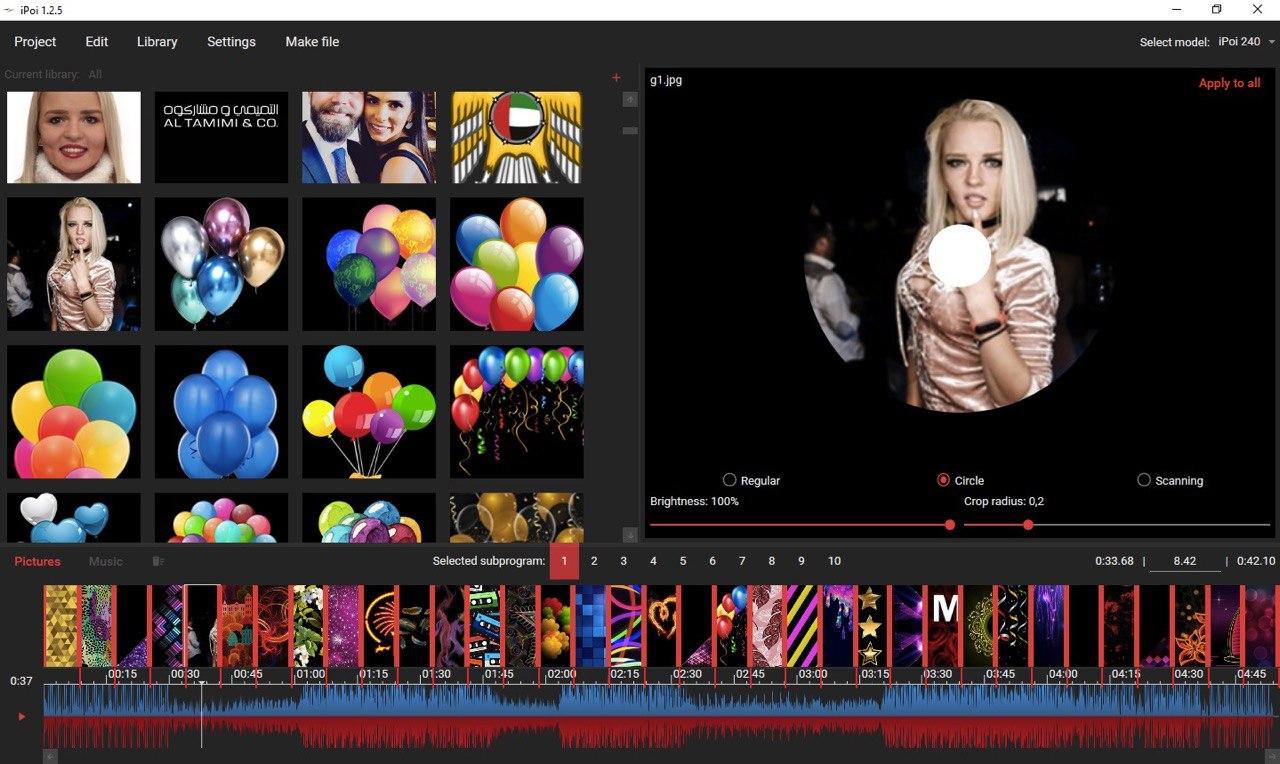Select subprogram 8

pos(771,561)
